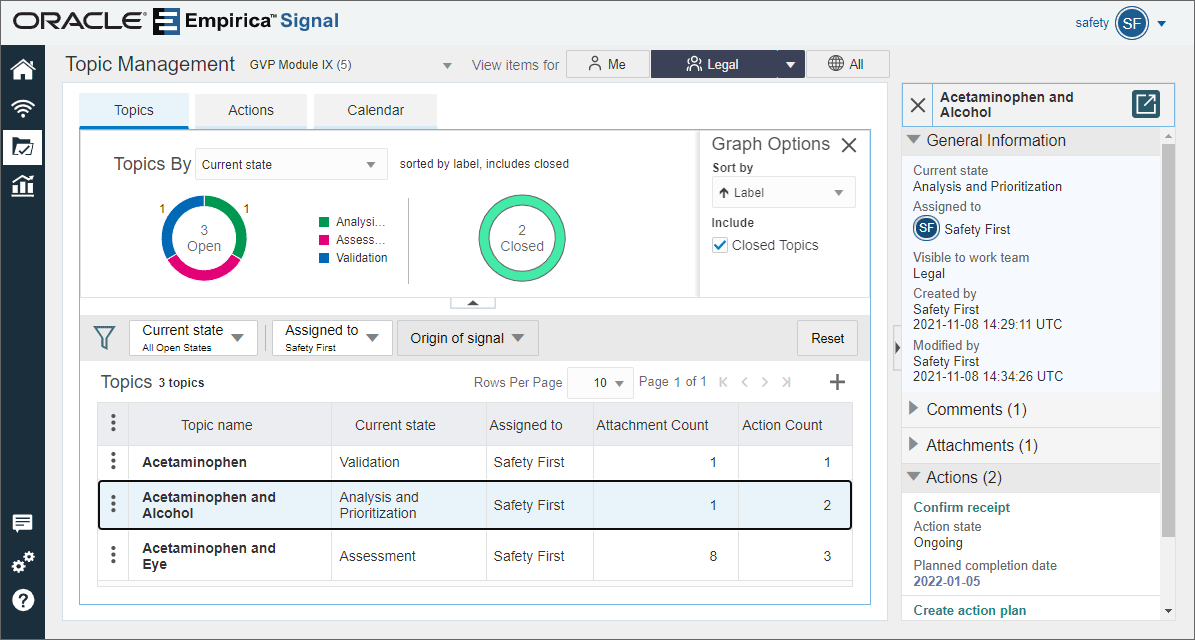Screen dimensions: 1195x640
Task: Click green Analysis legend swatch
Action: click(x=324, y=222)
